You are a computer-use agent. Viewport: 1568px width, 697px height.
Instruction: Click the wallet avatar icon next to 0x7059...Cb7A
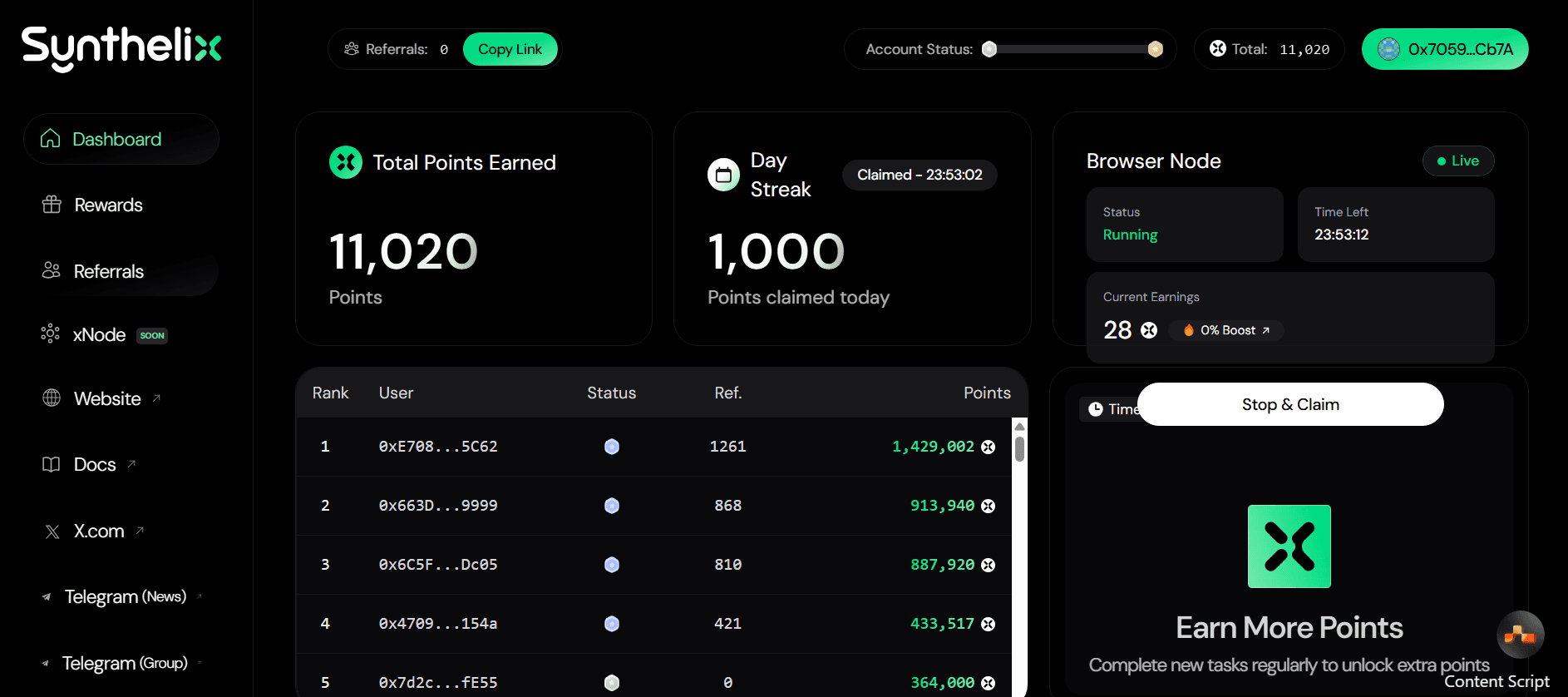(1388, 49)
